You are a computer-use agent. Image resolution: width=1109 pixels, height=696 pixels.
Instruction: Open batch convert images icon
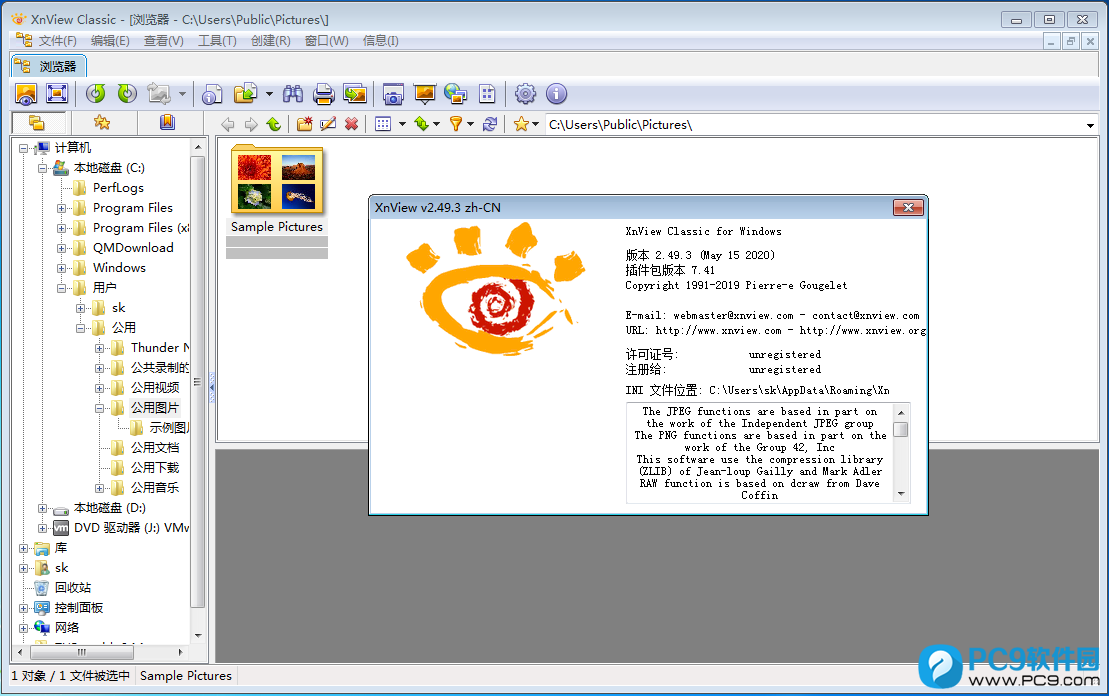[x=354, y=93]
